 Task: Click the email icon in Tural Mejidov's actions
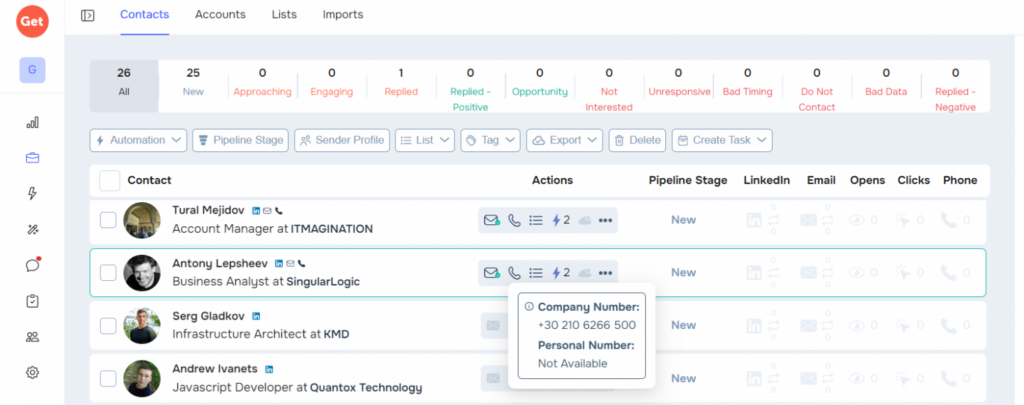click(491, 219)
